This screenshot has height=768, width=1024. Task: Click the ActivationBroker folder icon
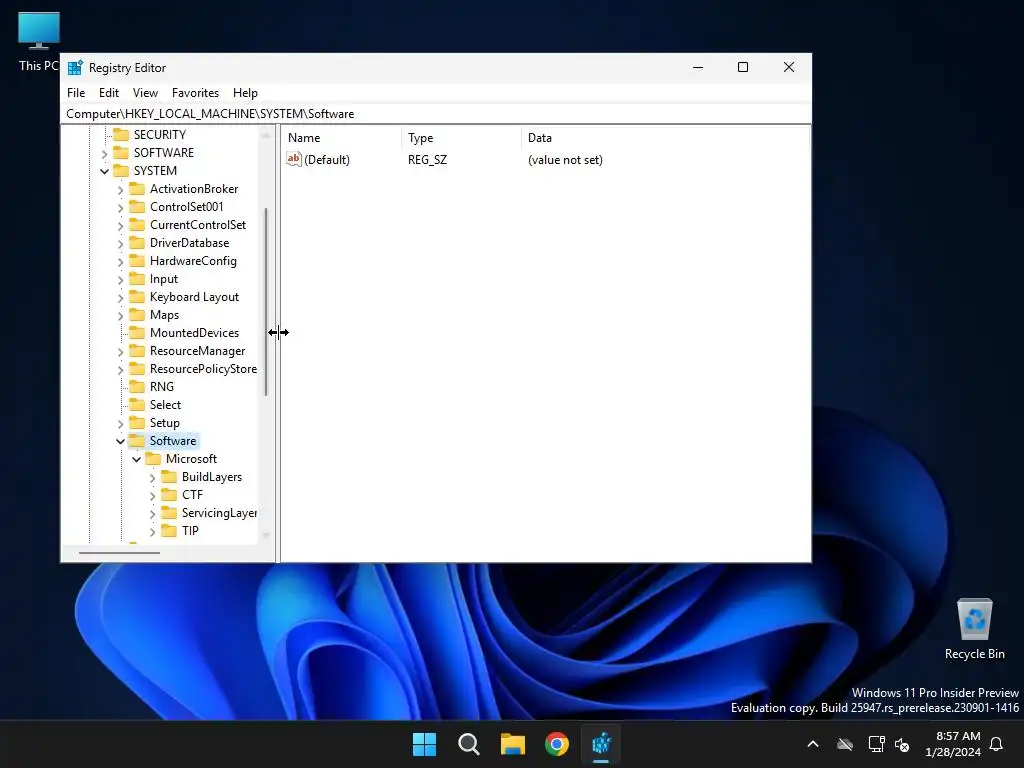[137, 189]
